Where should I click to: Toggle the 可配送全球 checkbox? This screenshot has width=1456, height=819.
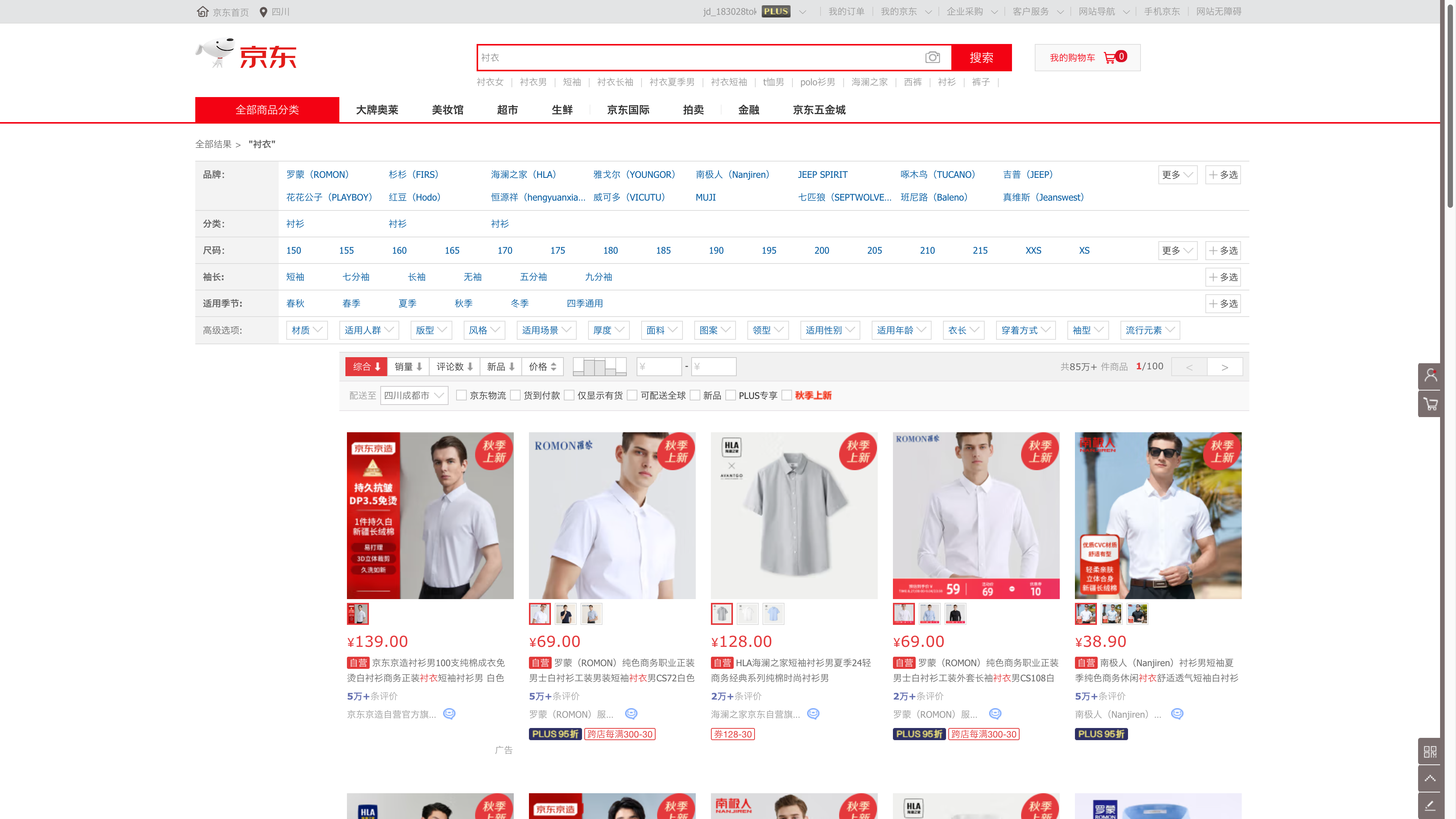[632, 395]
